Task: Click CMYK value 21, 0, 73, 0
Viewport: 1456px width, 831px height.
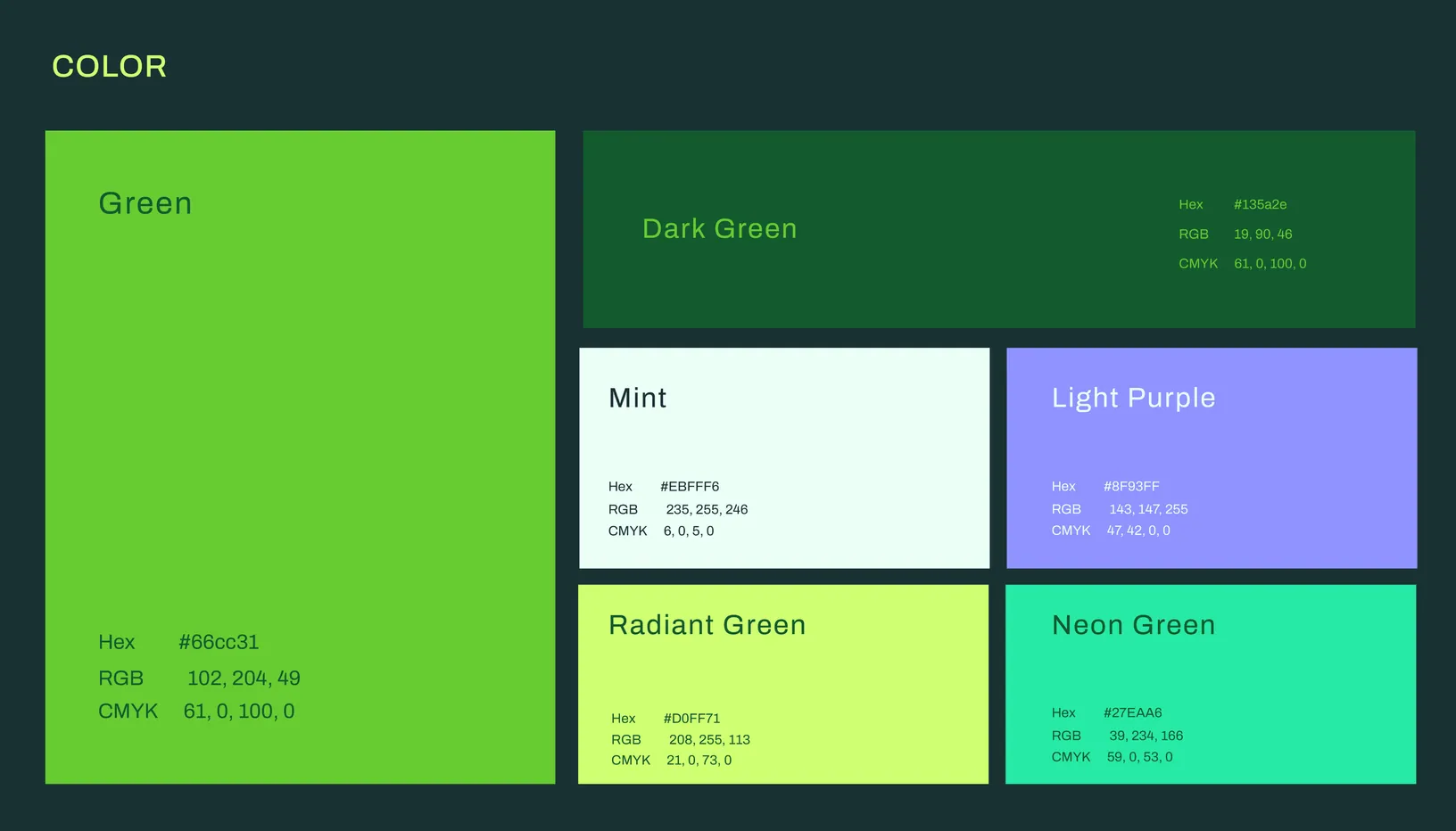Action: click(699, 761)
